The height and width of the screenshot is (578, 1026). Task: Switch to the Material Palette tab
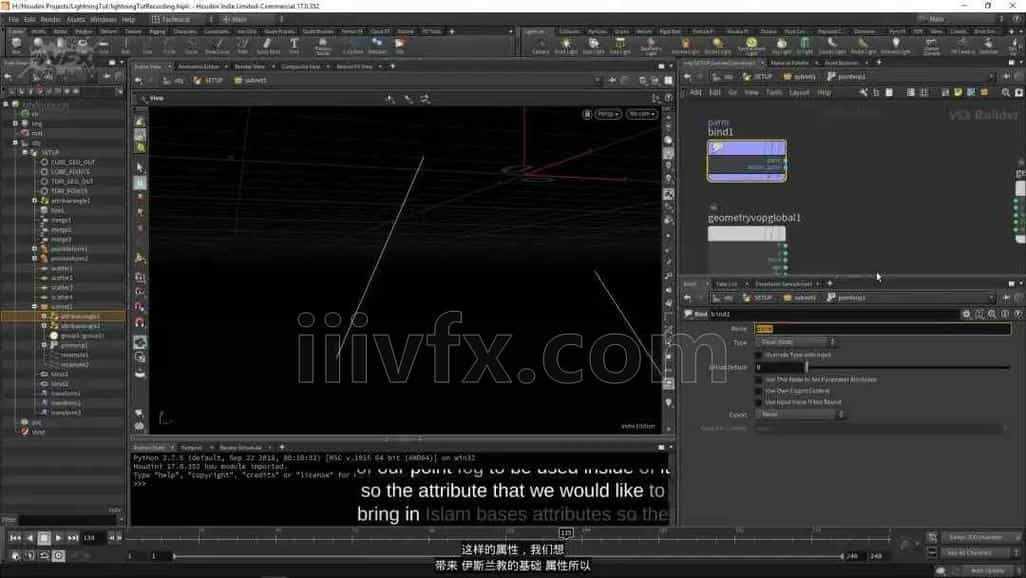(789, 63)
